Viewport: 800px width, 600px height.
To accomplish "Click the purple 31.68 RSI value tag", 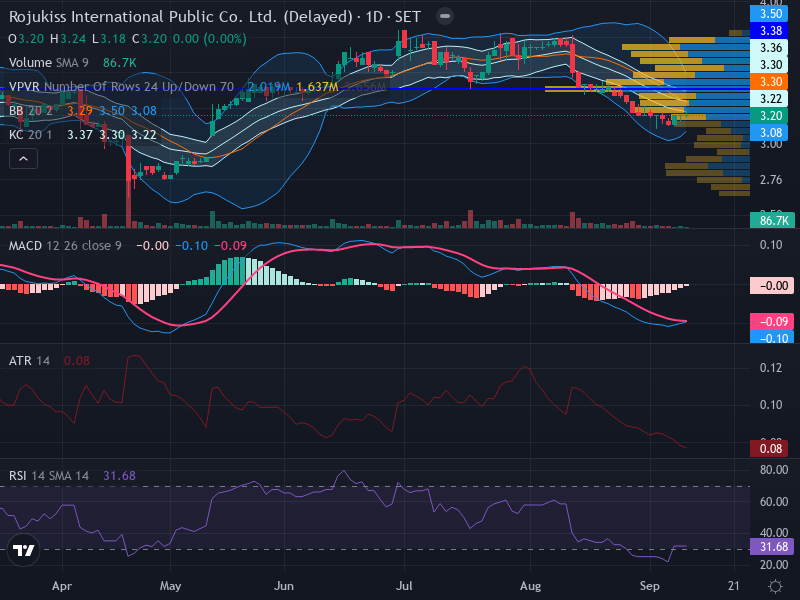I will click(772, 547).
